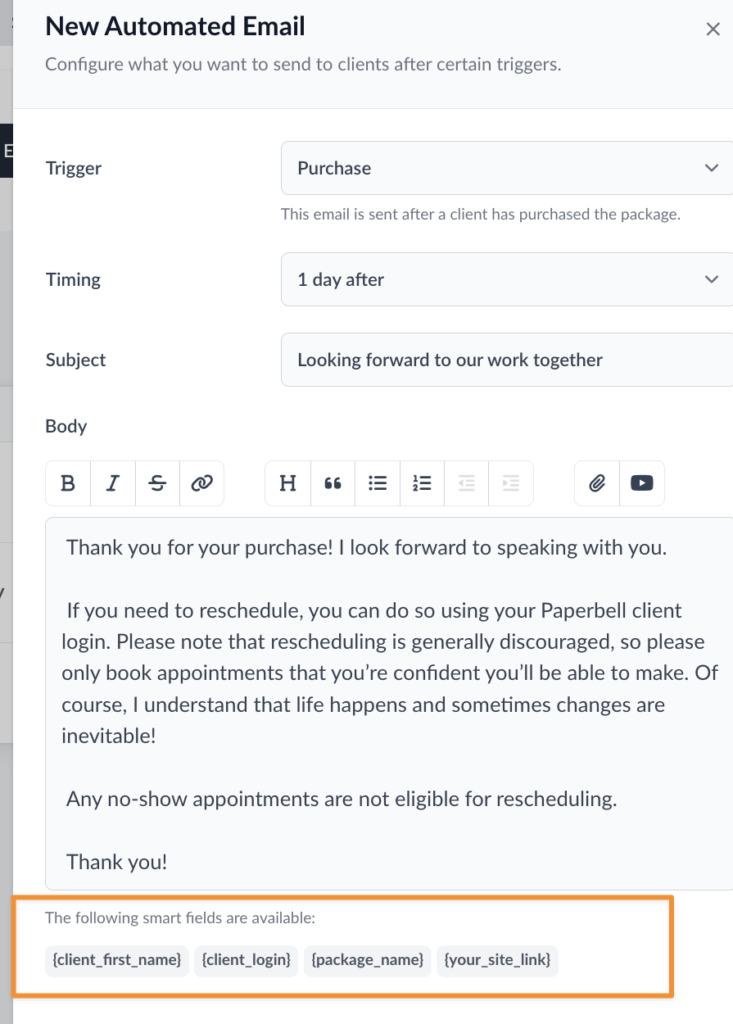
Task: Close the New Automated Email panel
Action: coord(713,30)
